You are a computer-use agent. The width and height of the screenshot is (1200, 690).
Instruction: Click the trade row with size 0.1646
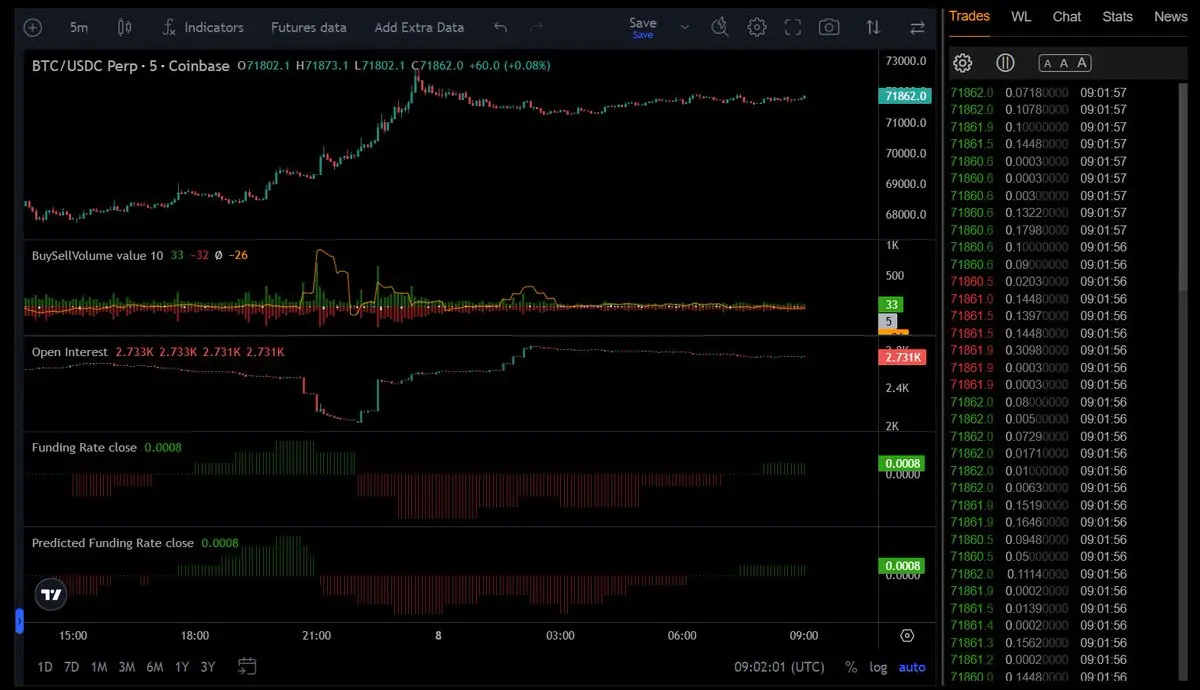point(1040,522)
